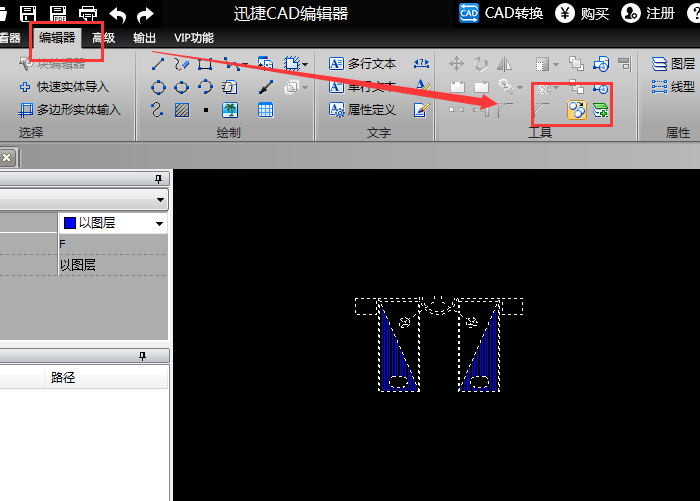
Task: Expand the top properties panel combo box
Action: pos(160,200)
